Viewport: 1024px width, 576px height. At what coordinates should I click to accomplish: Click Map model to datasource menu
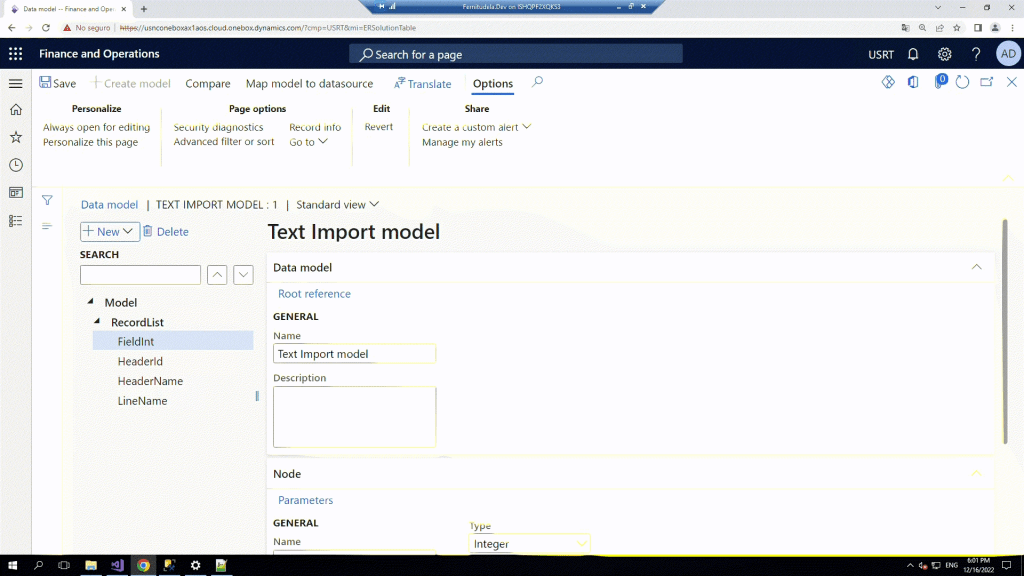click(309, 84)
